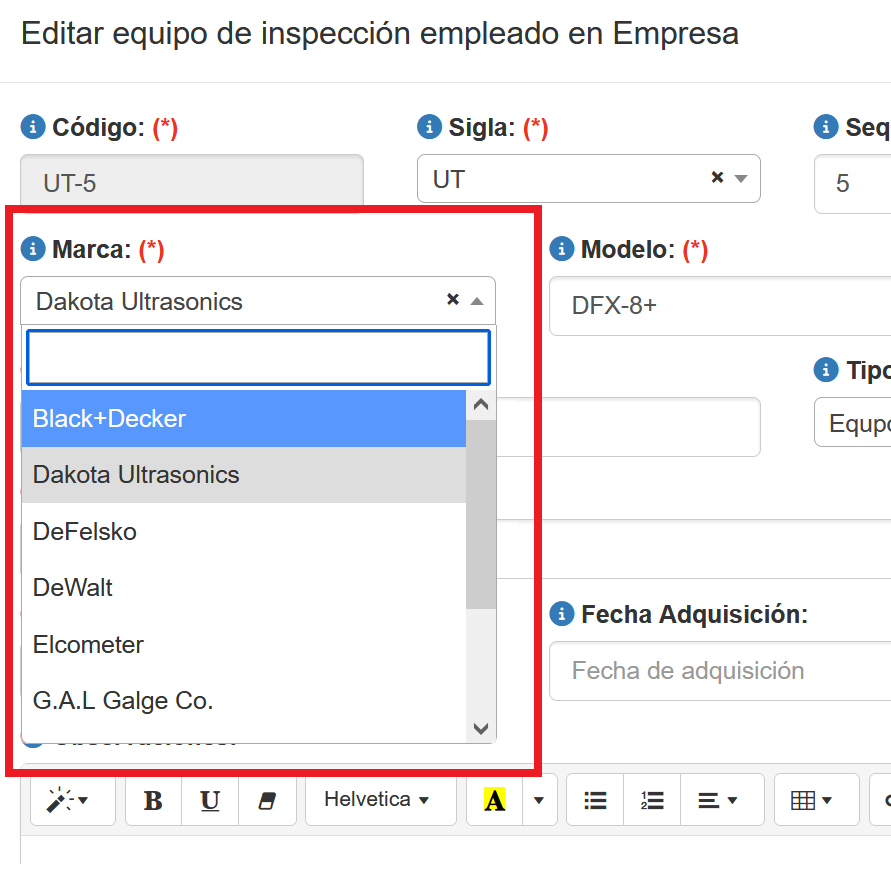Collapse the Marca dropdown arrow

point(477,301)
